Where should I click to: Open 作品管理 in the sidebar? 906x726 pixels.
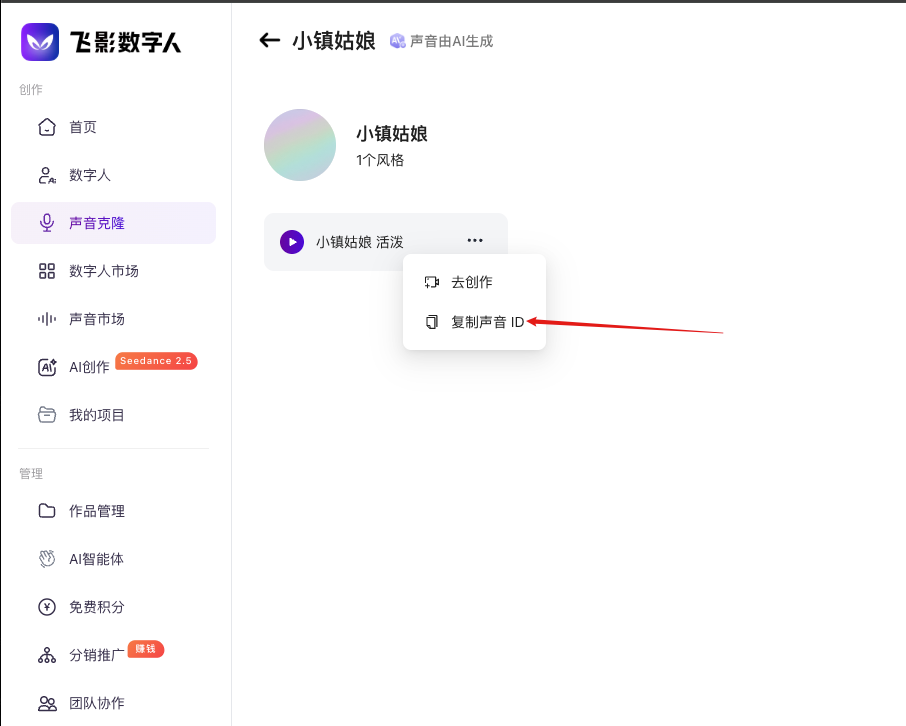113,511
